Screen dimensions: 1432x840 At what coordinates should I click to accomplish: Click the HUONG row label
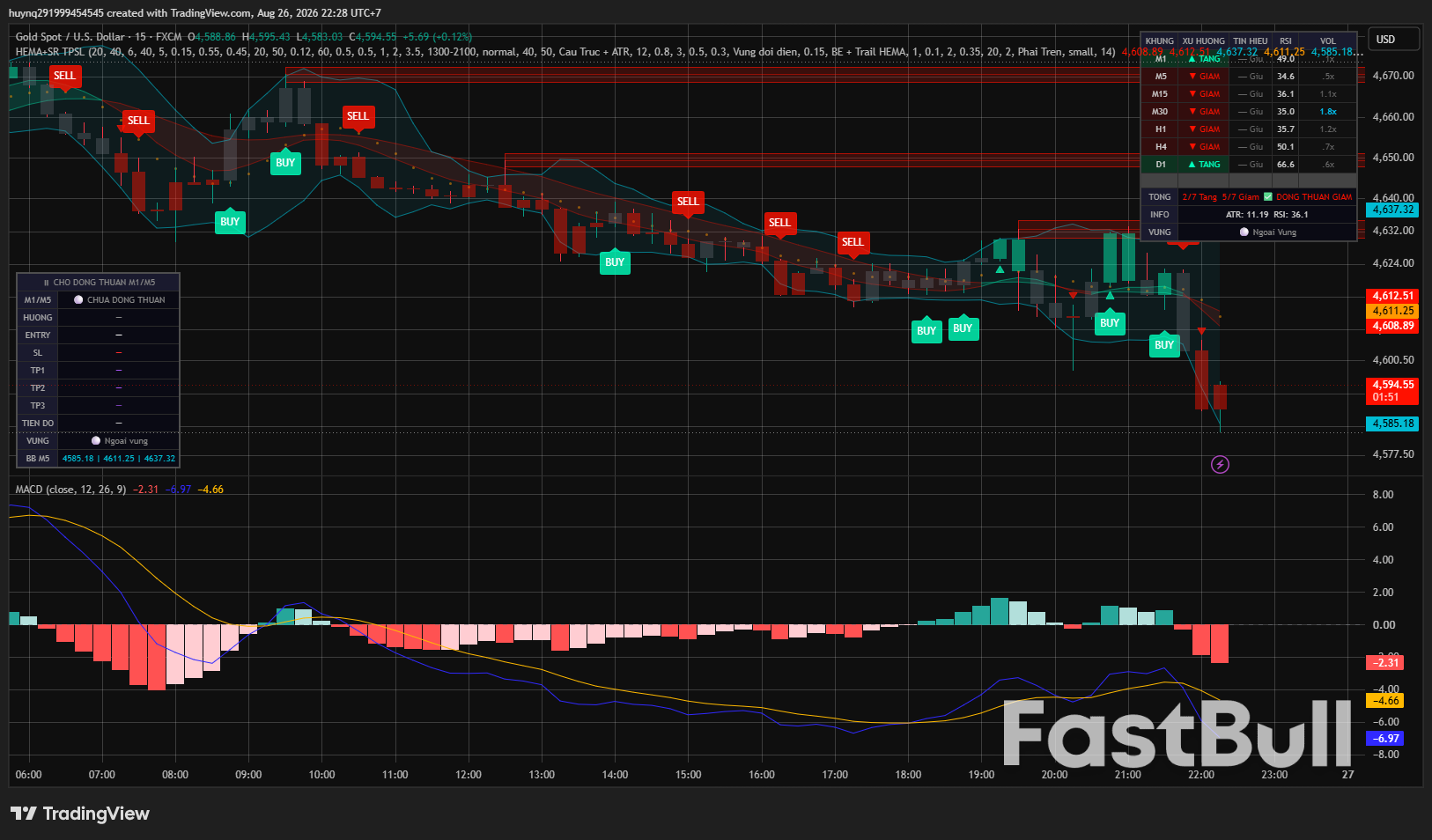(x=38, y=318)
